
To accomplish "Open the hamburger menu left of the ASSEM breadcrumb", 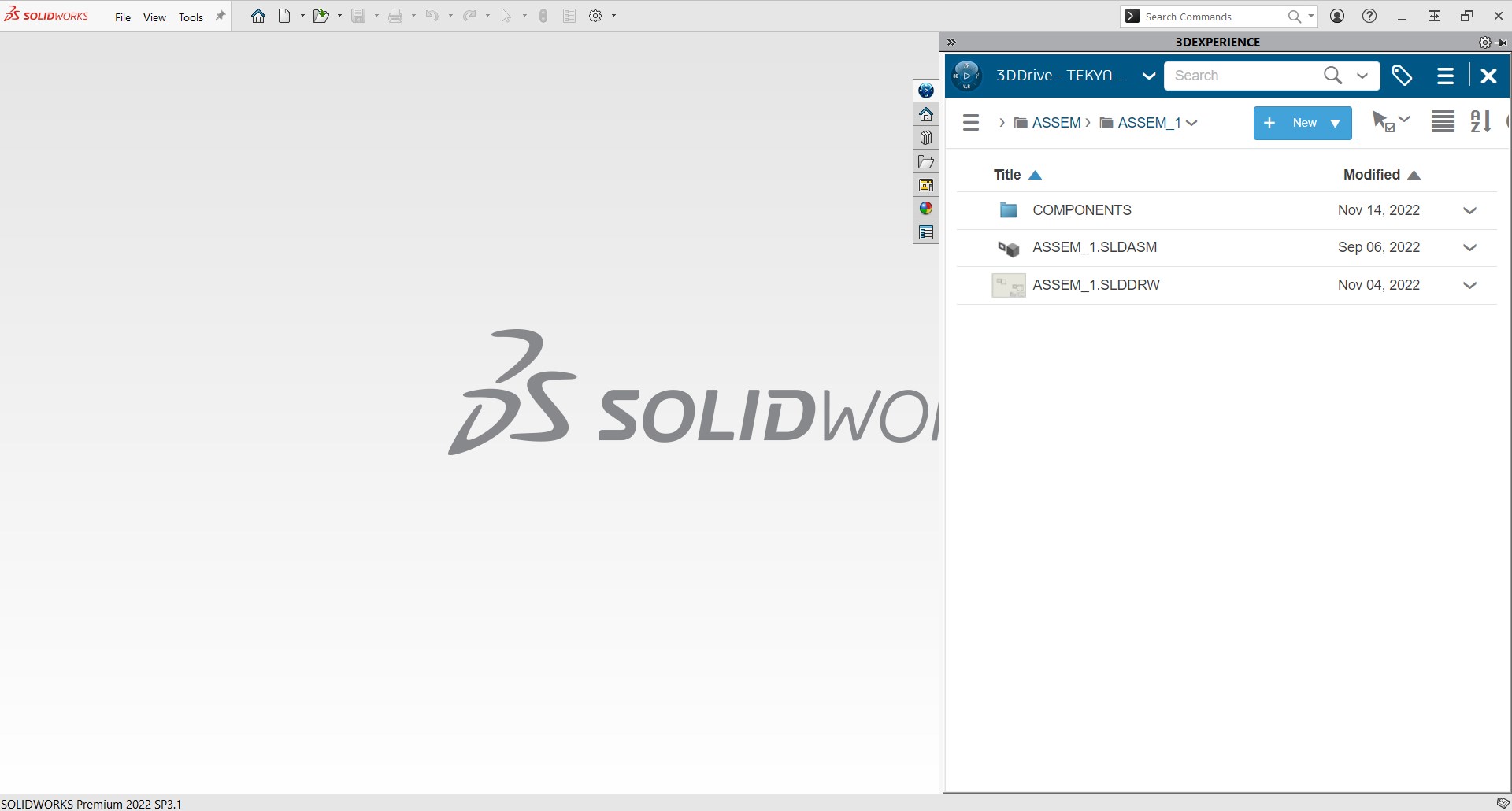I will tap(971, 123).
